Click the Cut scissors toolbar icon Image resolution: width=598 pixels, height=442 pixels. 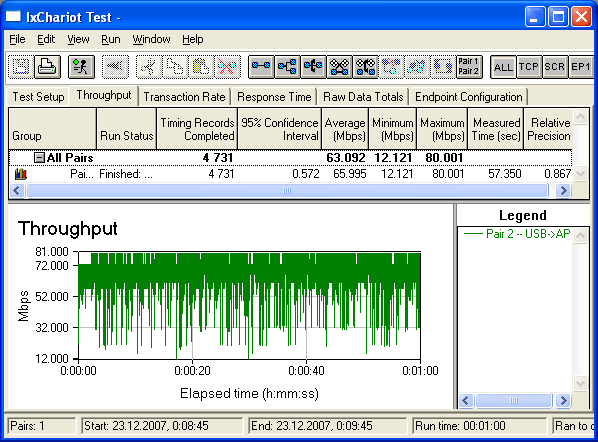(149, 67)
